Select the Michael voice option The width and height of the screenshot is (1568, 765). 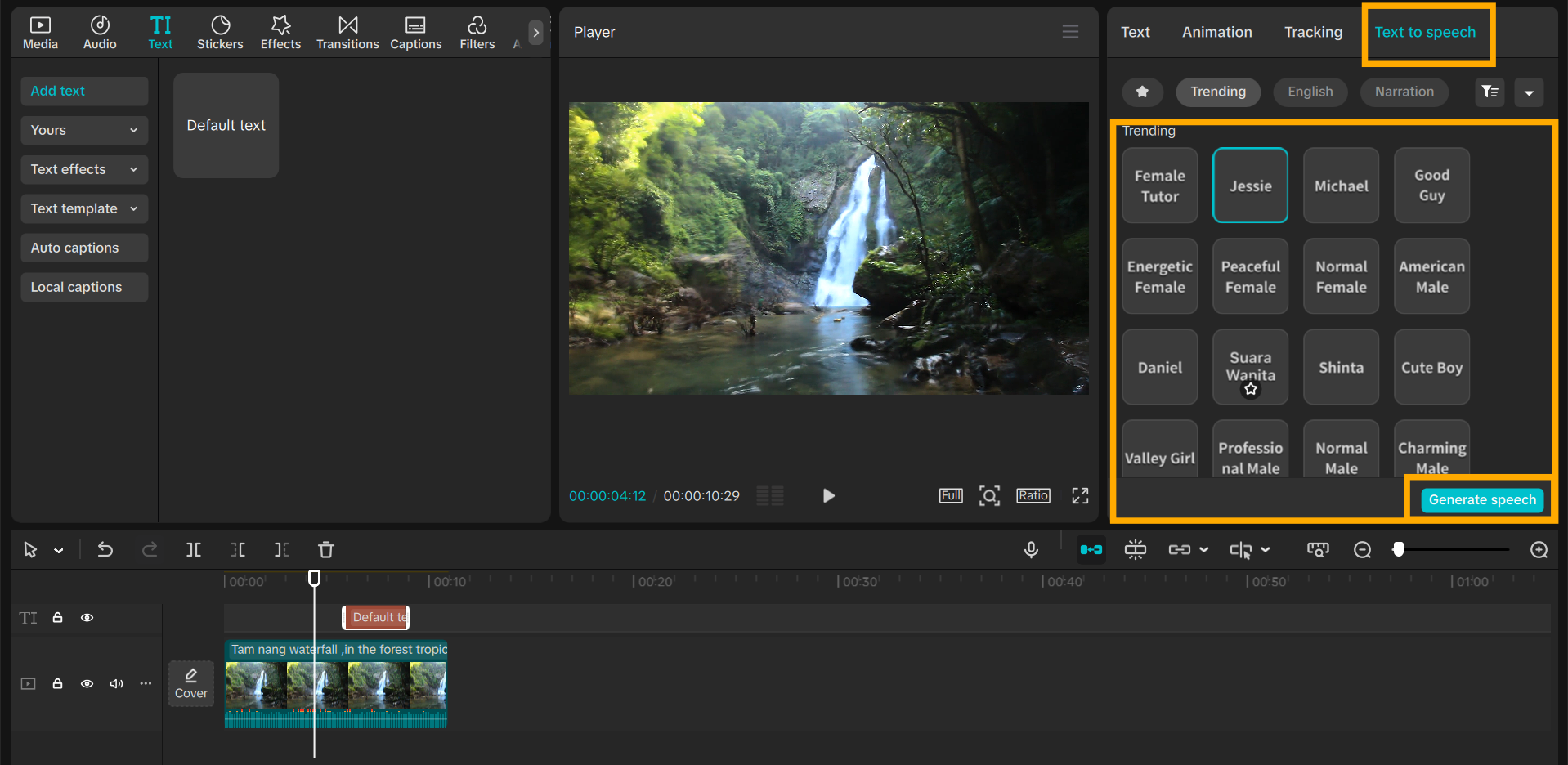[x=1341, y=186]
